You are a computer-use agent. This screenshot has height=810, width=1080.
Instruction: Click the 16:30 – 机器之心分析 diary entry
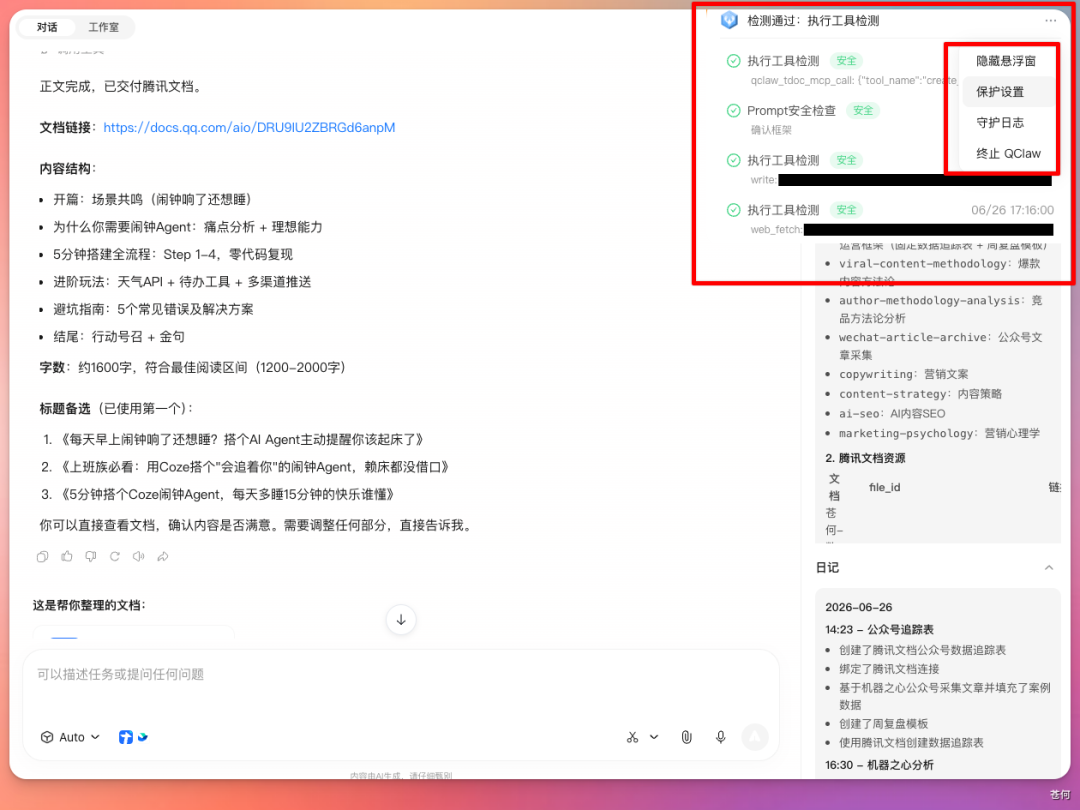pos(879,765)
